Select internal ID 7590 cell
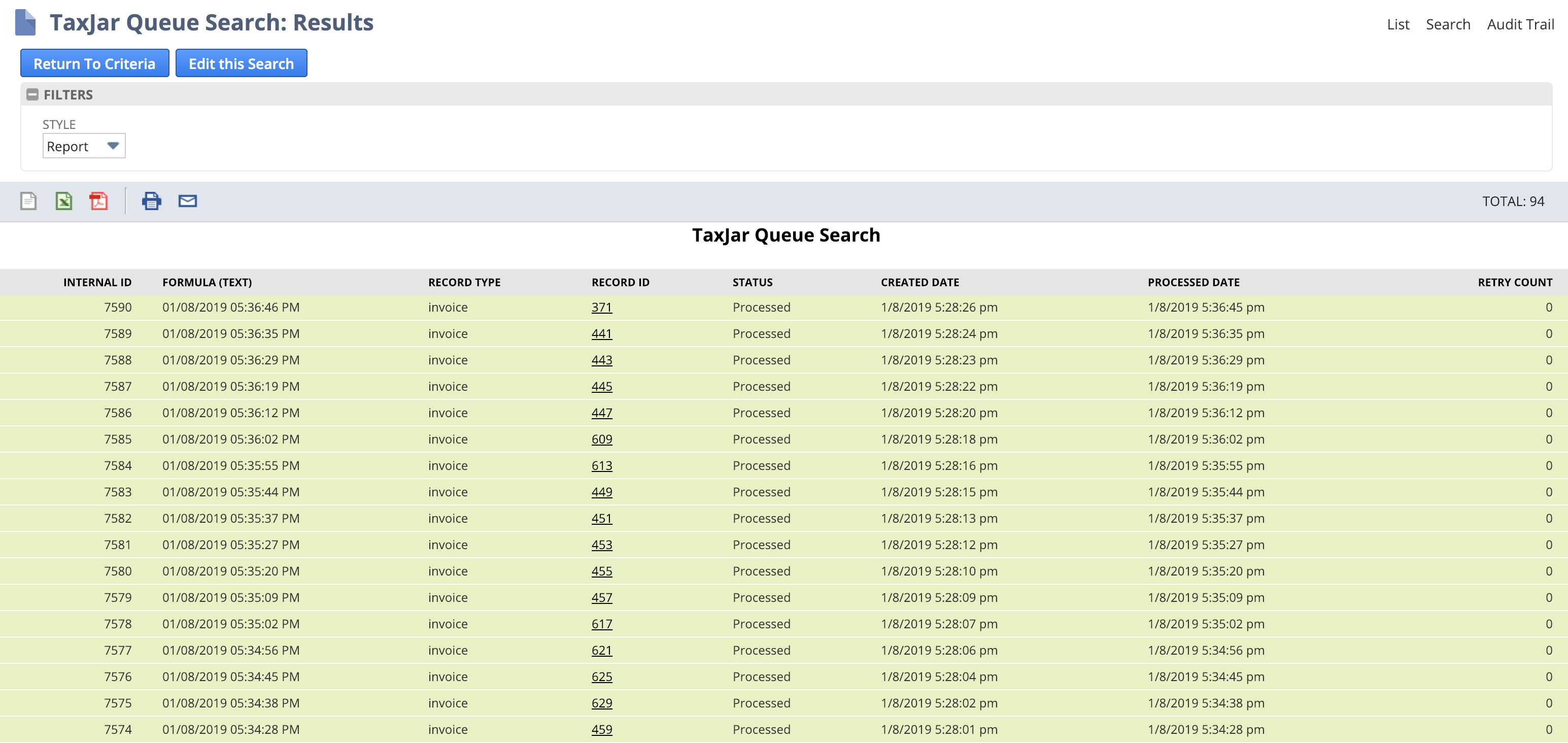This screenshot has height=743, width=1568. point(118,308)
